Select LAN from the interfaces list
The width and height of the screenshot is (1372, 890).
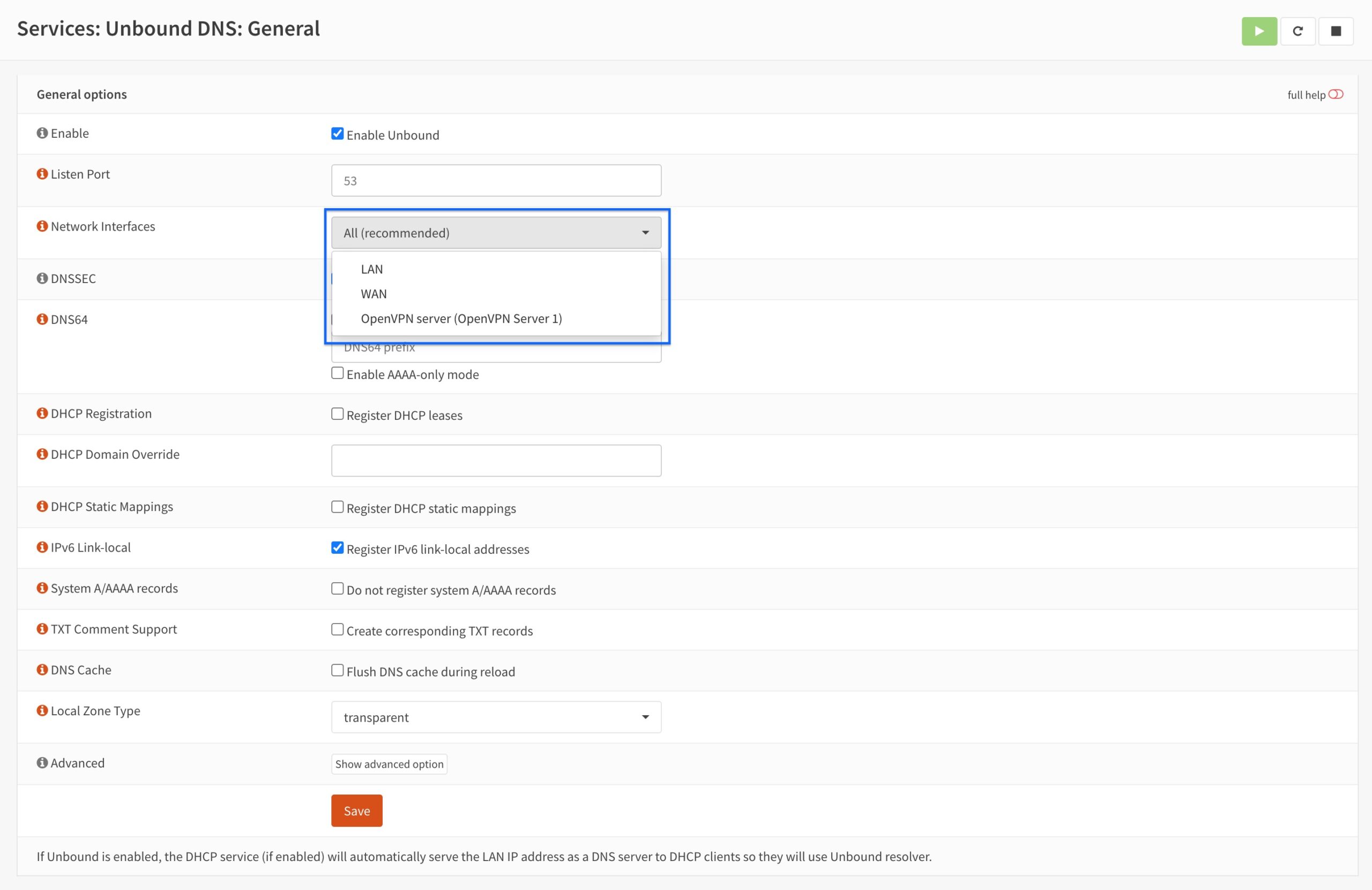pyautogui.click(x=372, y=269)
